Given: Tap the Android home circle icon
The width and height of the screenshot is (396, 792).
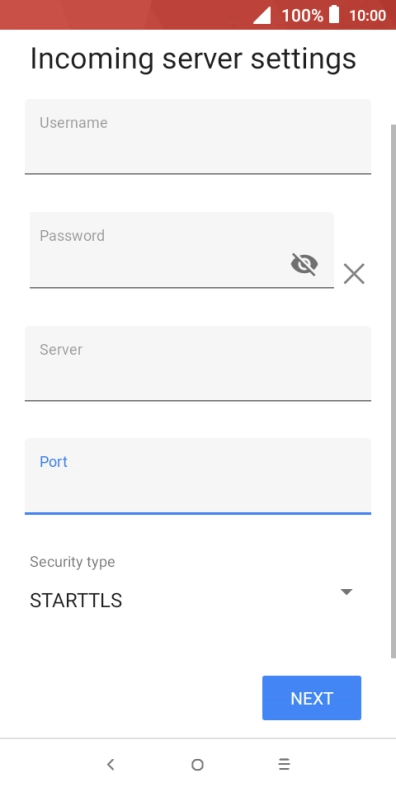Looking at the screenshot, I should [197, 765].
